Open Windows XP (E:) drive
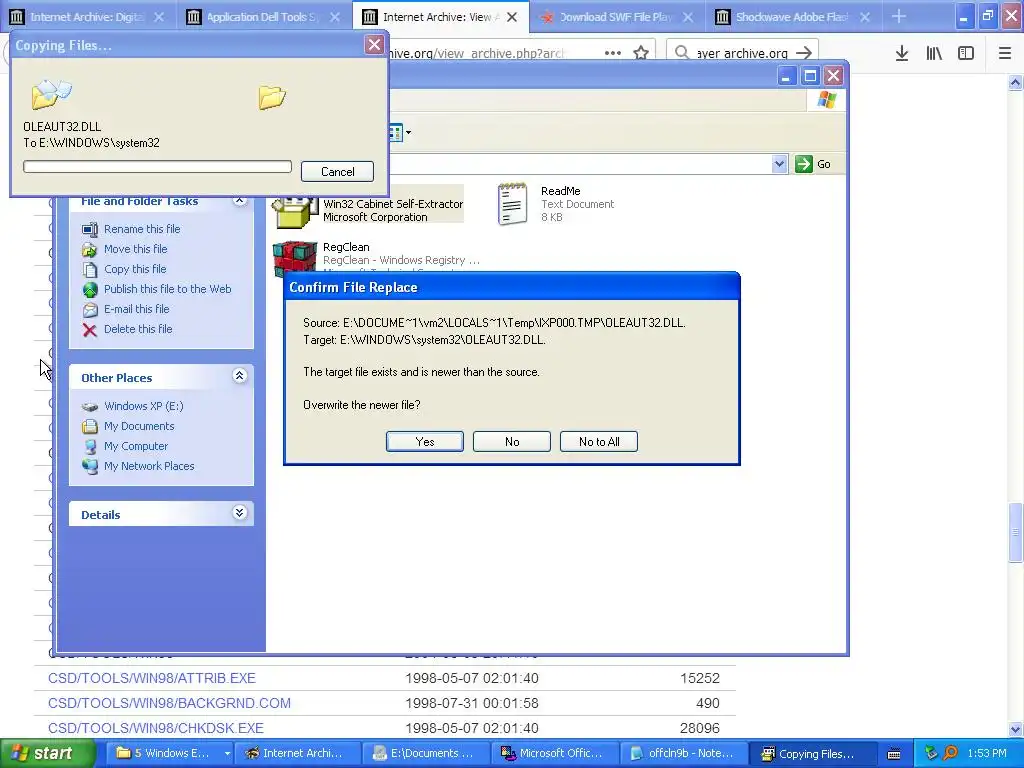1024x768 pixels. pyautogui.click(x=144, y=406)
